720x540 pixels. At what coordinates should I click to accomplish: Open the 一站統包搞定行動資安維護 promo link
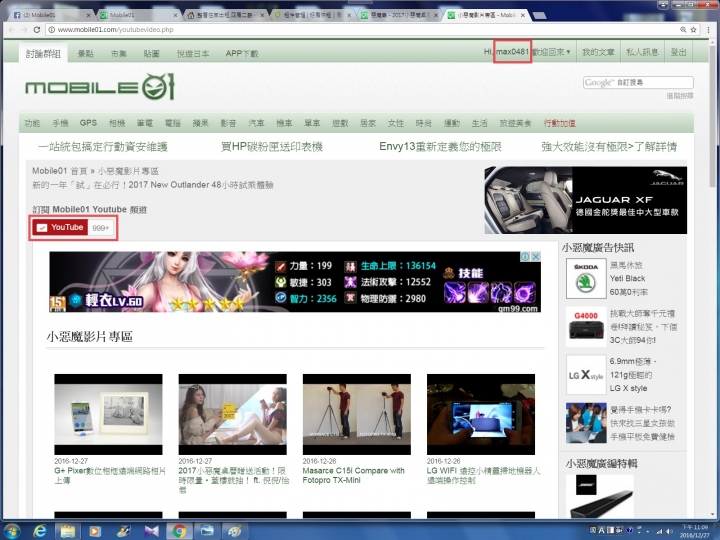click(x=103, y=146)
